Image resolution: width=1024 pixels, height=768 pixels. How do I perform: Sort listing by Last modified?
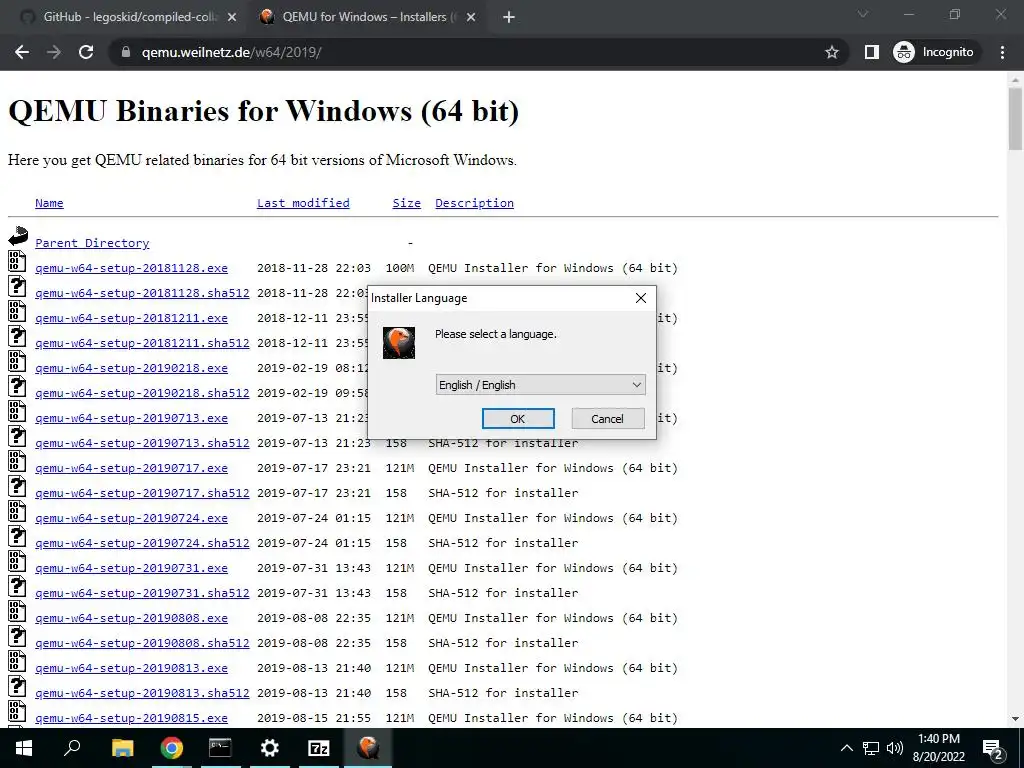(303, 203)
